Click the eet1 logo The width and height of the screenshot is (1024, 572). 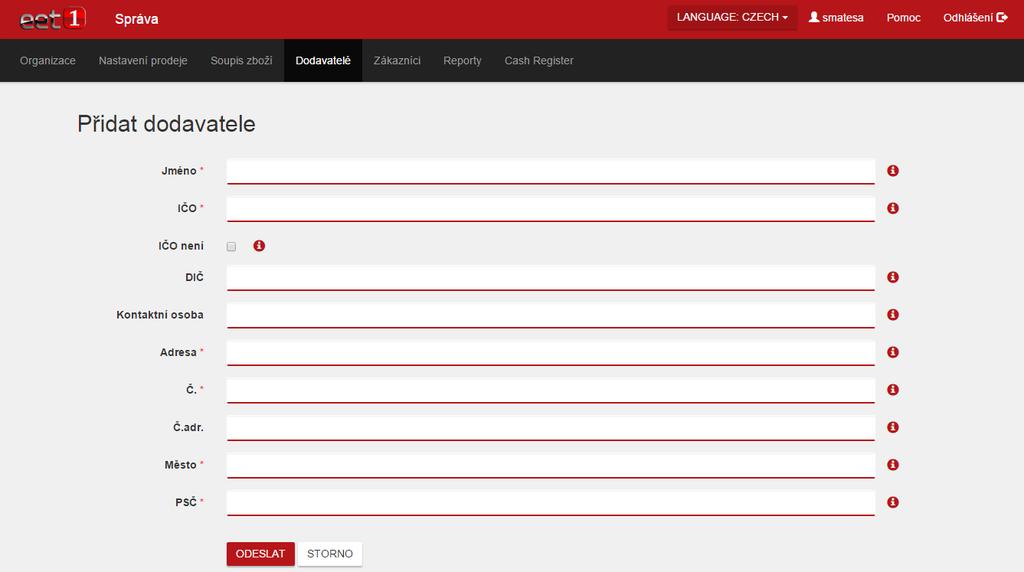(53, 18)
